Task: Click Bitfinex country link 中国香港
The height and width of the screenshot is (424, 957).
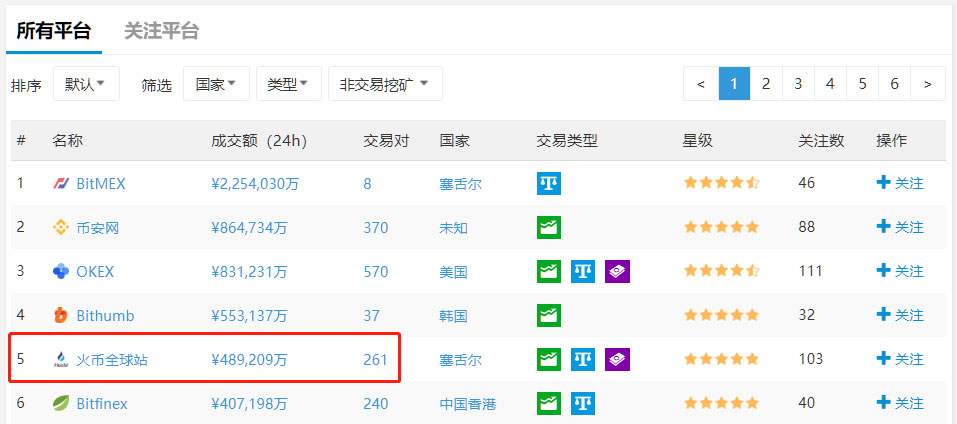Action: [x=468, y=404]
